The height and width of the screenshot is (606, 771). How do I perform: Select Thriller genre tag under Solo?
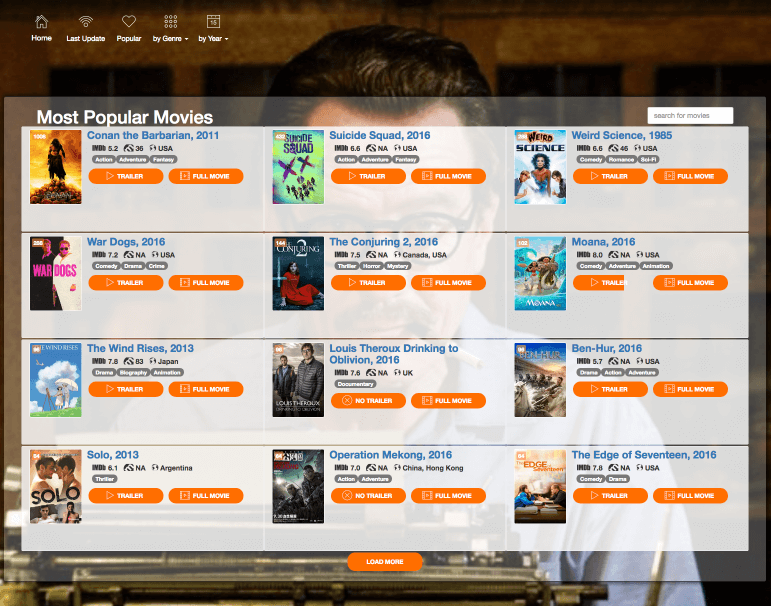coord(104,479)
